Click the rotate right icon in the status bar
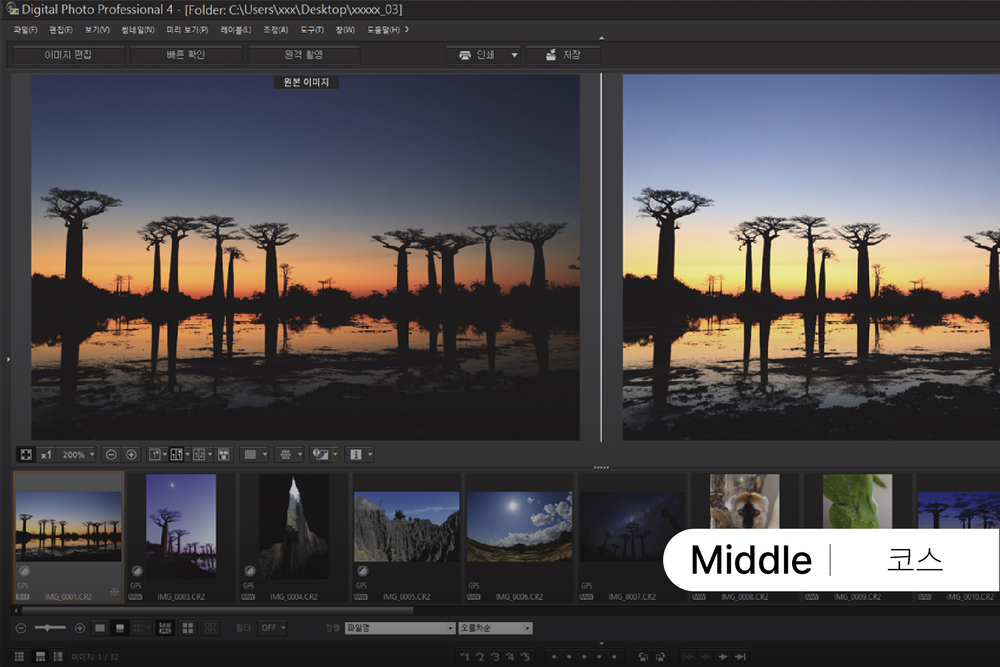 (x=661, y=657)
